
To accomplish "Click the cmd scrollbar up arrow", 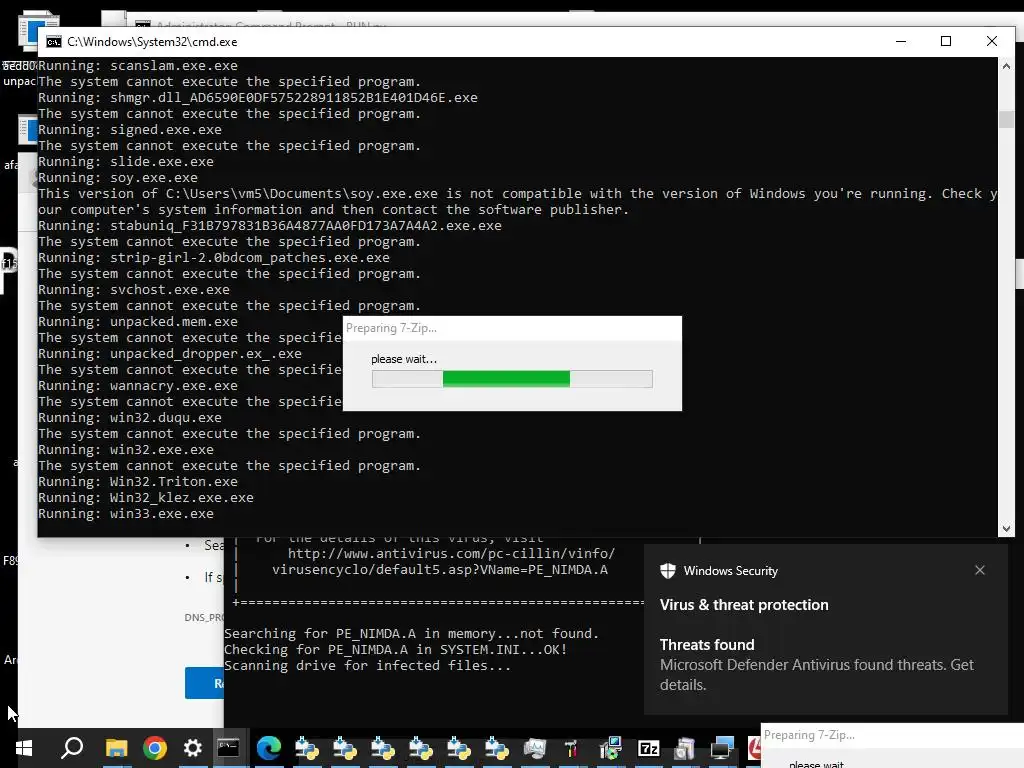I will 1006,66.
